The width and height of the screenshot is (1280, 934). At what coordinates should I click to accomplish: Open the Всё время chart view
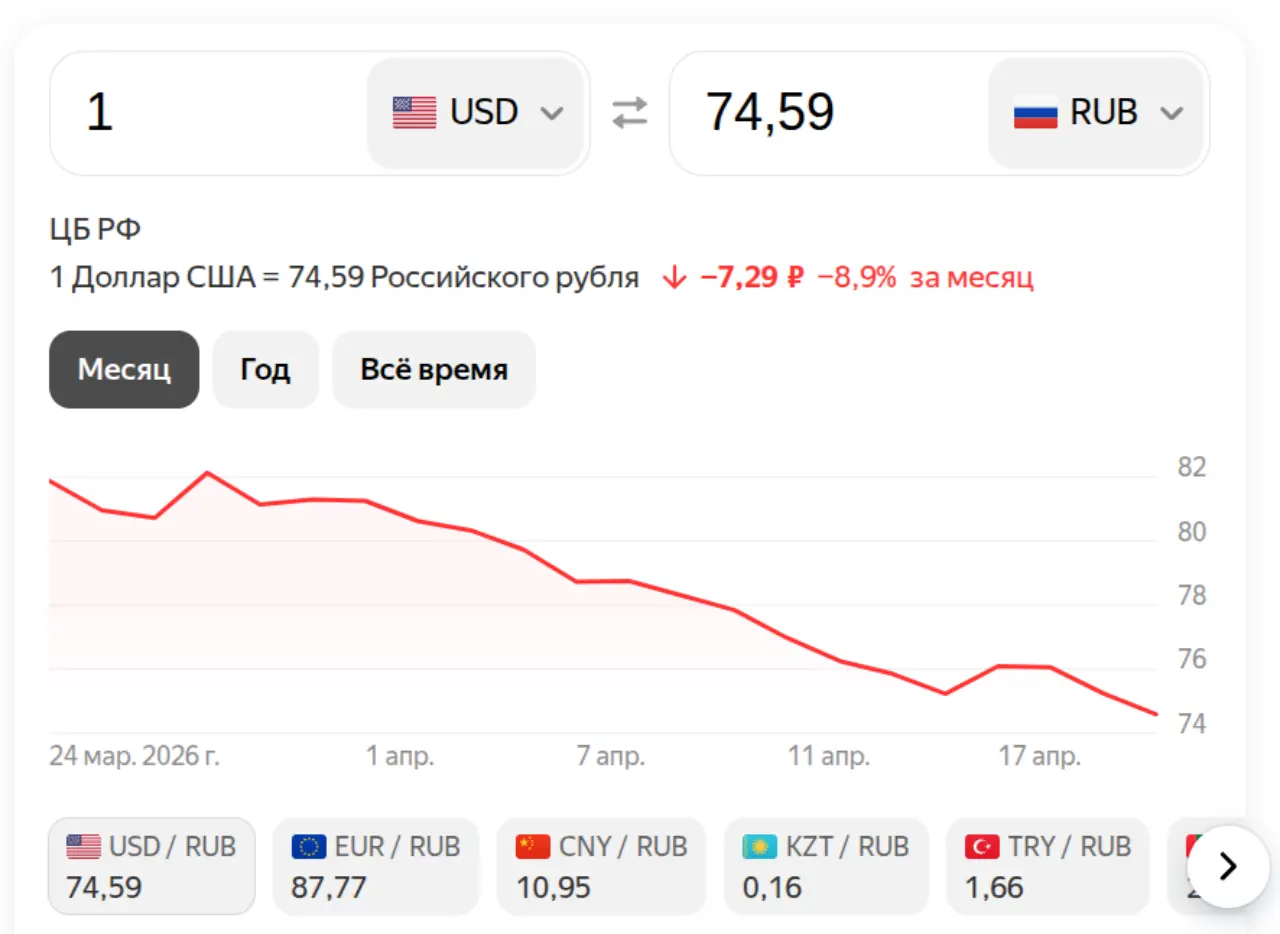[433, 369]
